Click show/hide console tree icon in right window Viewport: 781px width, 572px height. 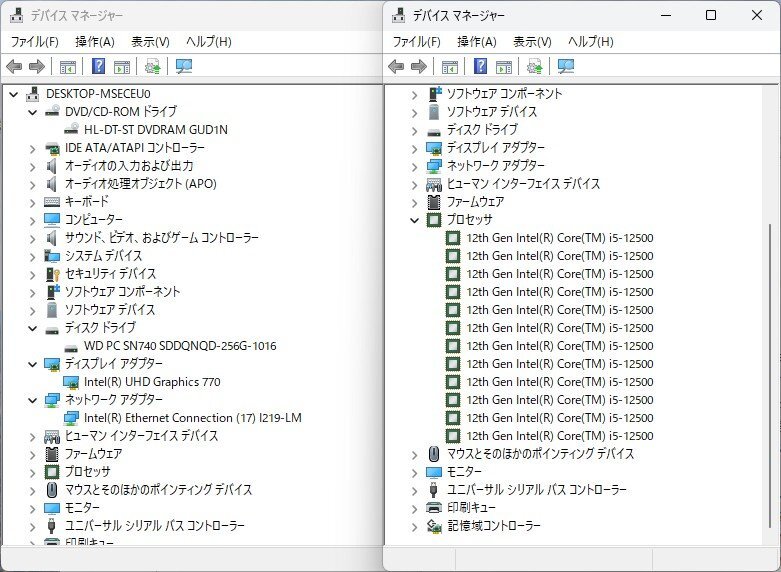pos(450,66)
